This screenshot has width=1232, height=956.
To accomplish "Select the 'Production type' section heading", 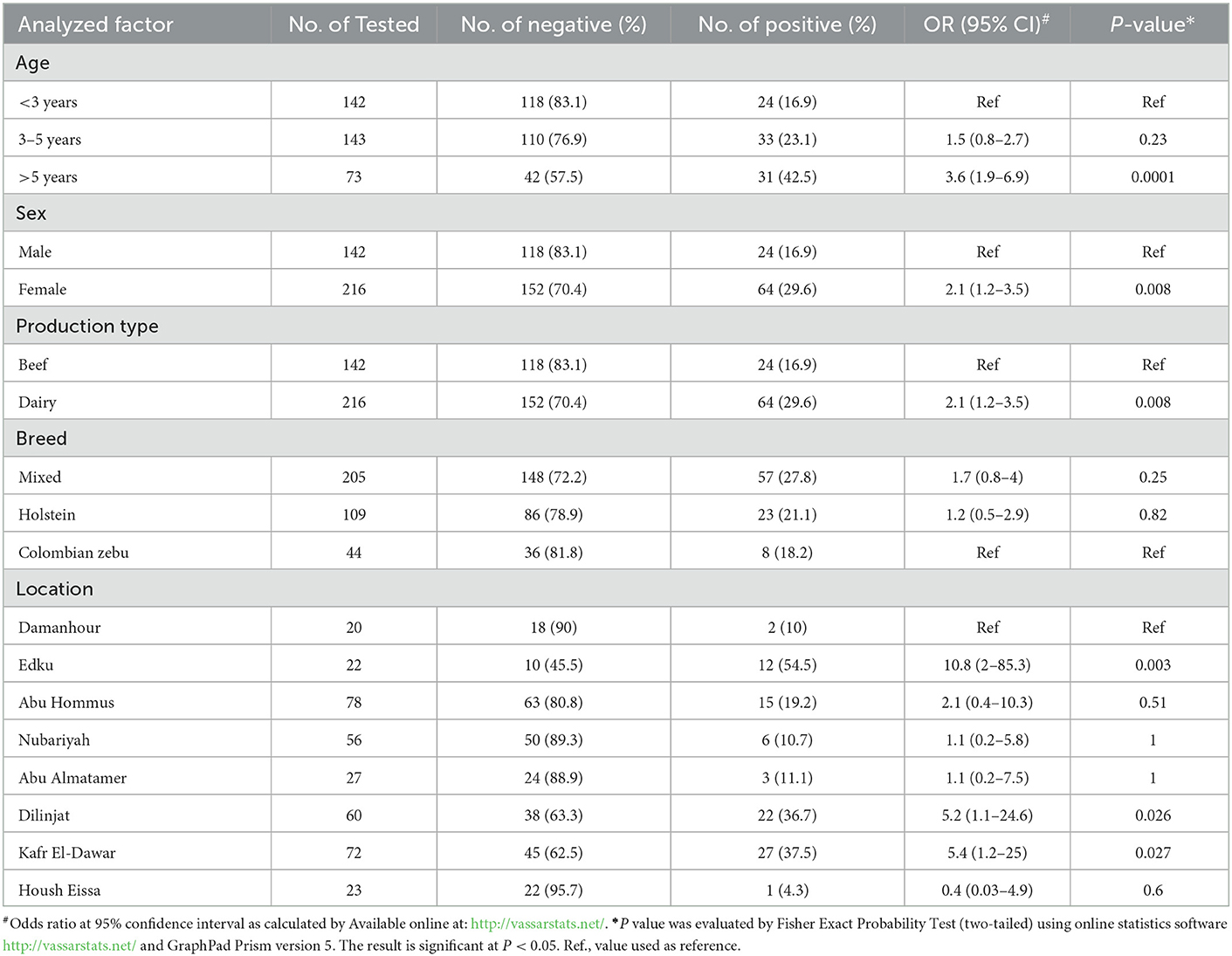I will click(87, 326).
